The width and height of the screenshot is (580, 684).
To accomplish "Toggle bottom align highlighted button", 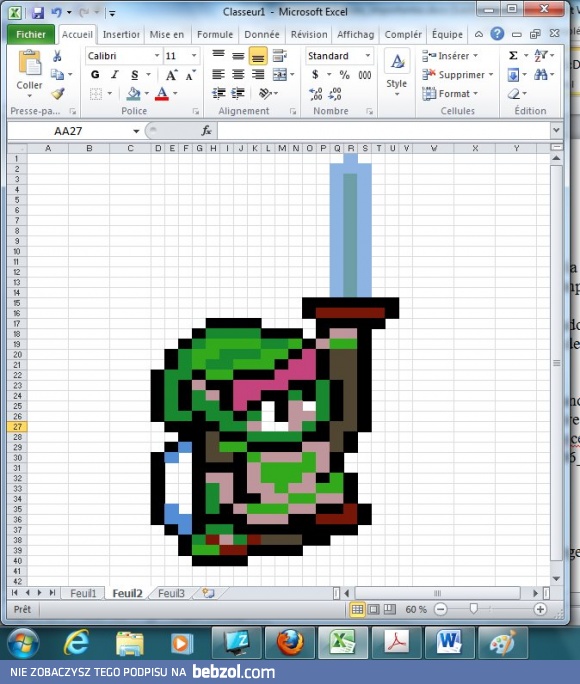I will (258, 56).
